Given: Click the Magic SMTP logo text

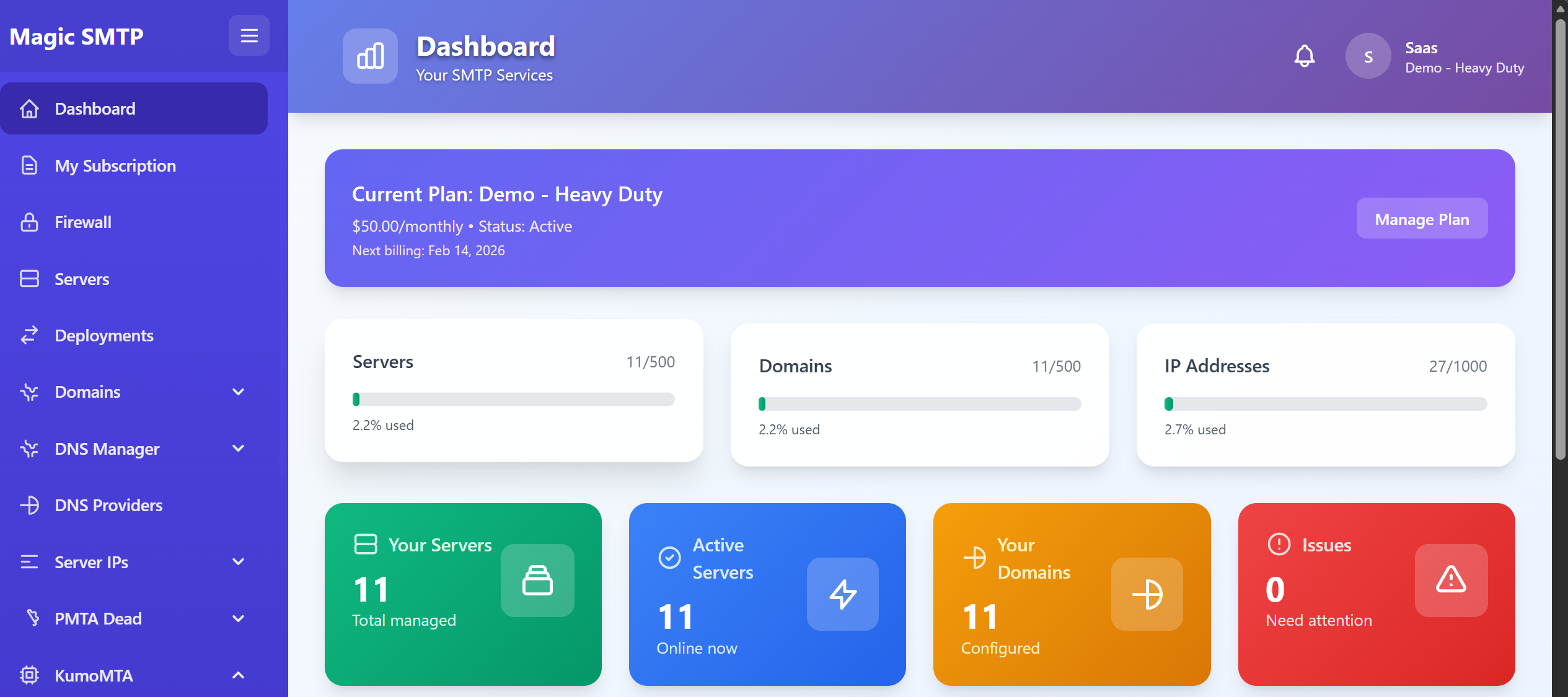Looking at the screenshot, I should tap(77, 37).
